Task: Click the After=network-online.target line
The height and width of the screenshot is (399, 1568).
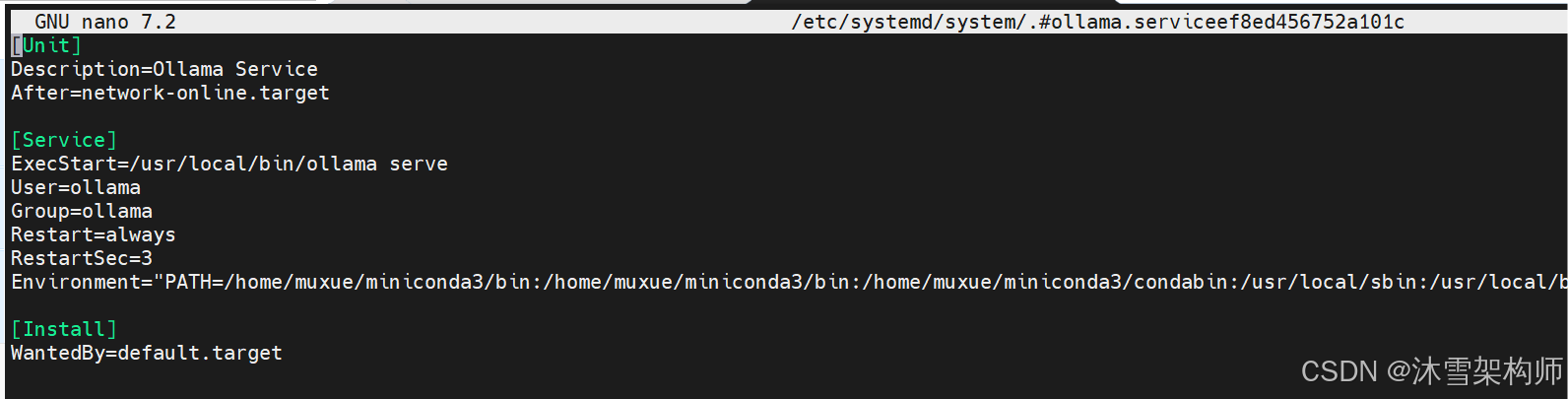Action: coord(170,93)
